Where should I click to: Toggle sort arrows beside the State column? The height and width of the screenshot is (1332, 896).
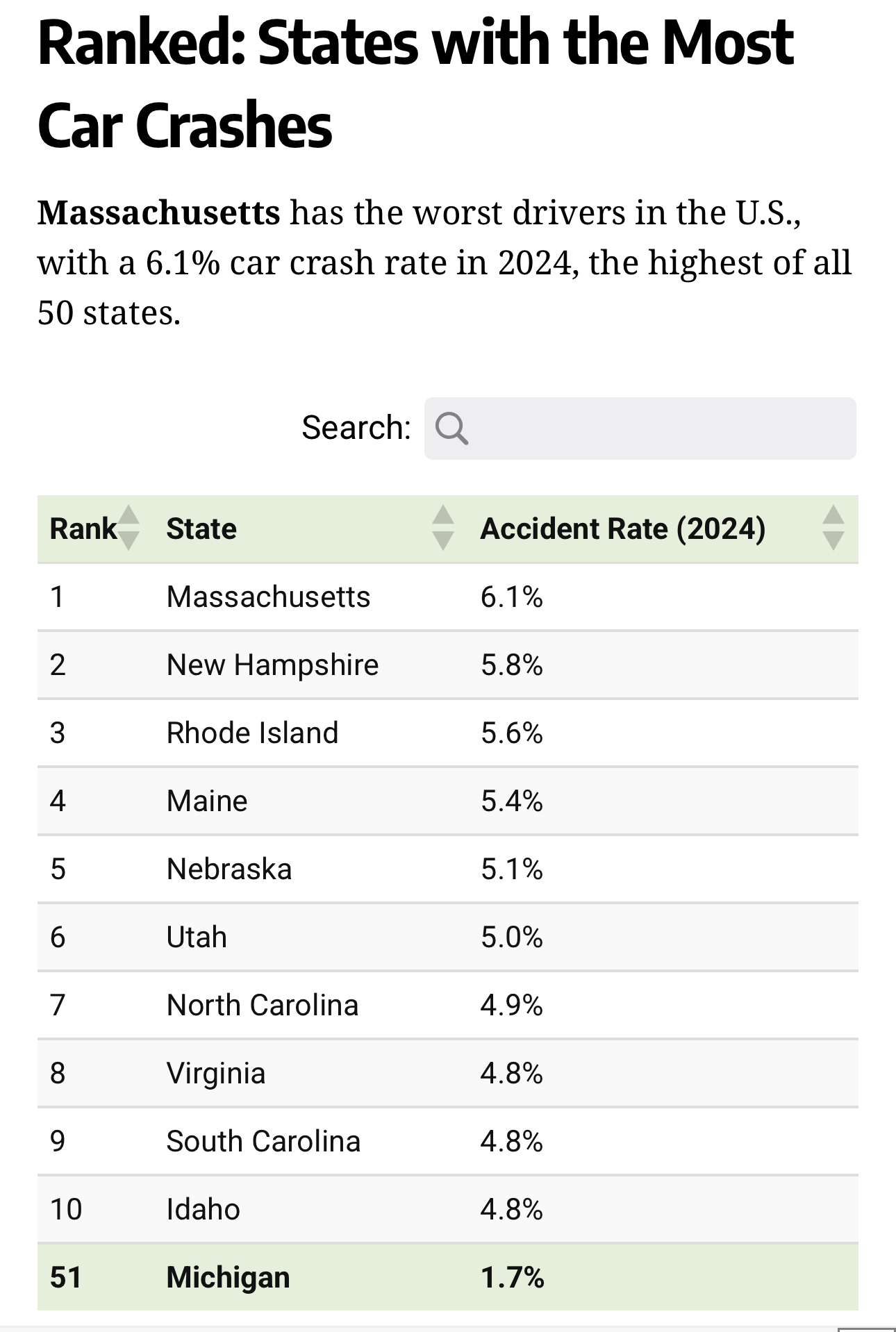[x=442, y=528]
